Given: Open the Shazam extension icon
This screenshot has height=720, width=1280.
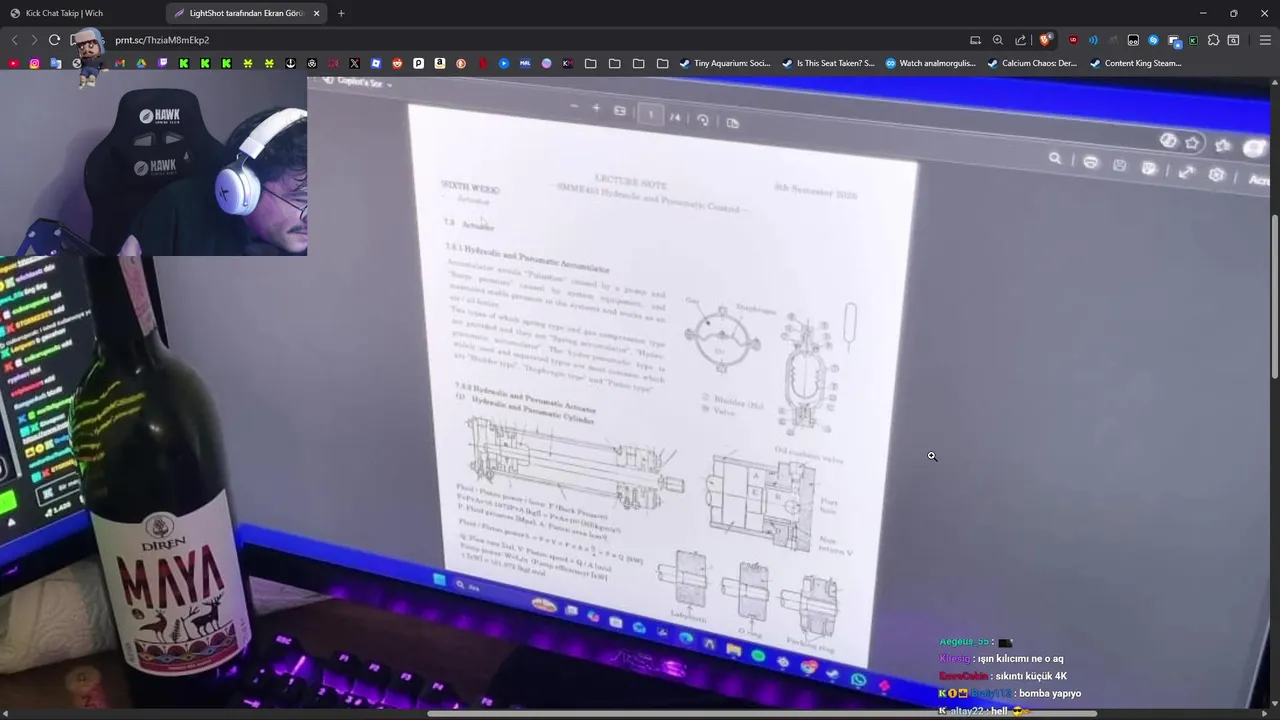Looking at the screenshot, I should tap(1153, 40).
